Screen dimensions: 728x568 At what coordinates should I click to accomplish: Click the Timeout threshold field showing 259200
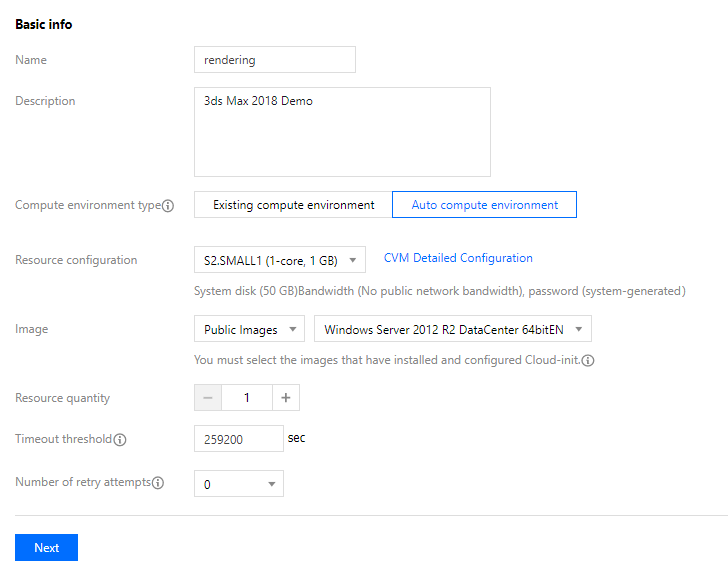pos(239,438)
